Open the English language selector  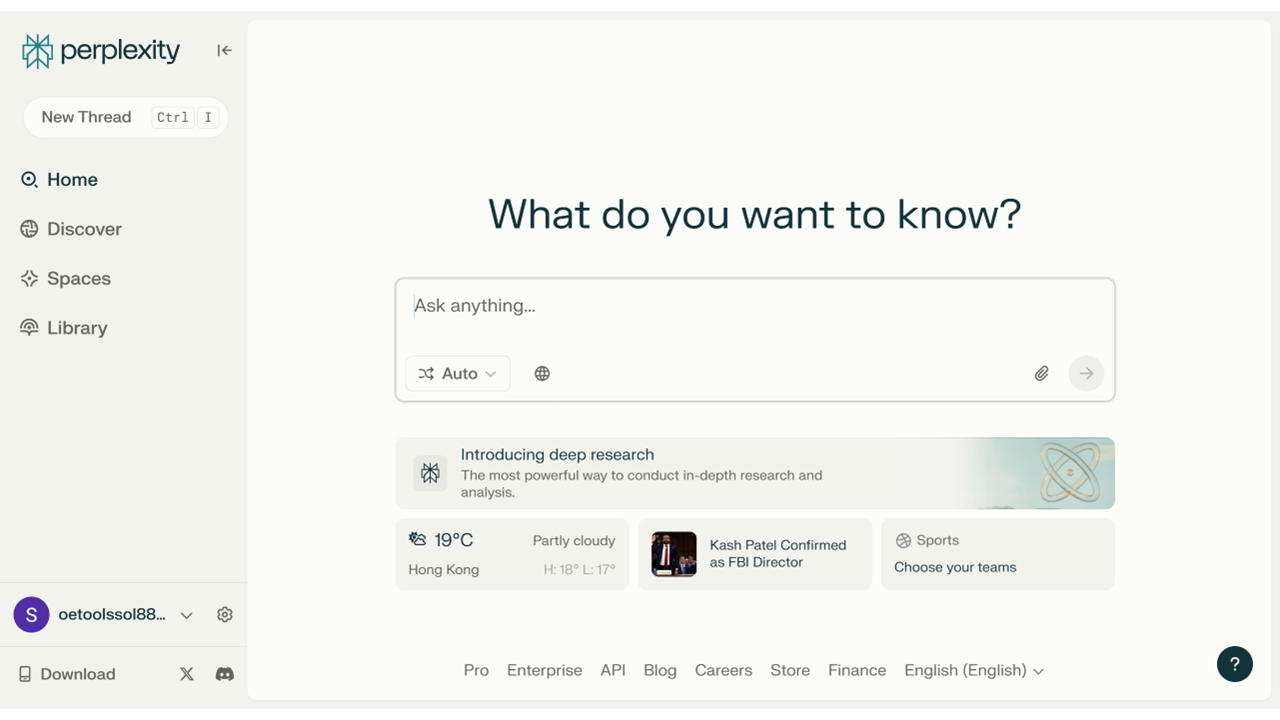pos(973,670)
